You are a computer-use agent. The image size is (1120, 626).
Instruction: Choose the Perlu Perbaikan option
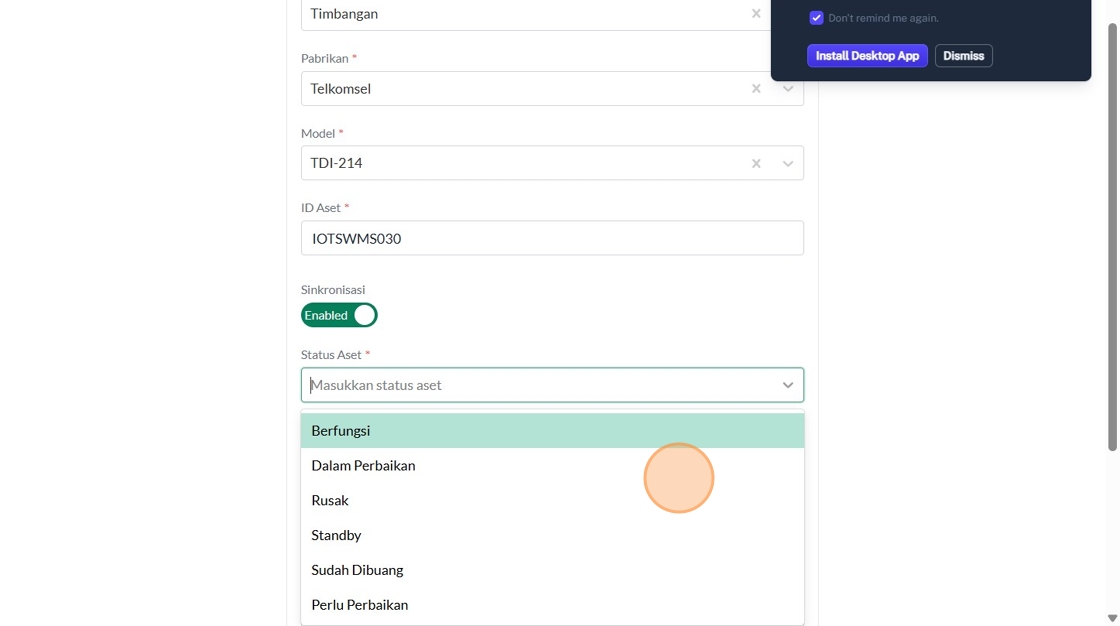coord(360,605)
